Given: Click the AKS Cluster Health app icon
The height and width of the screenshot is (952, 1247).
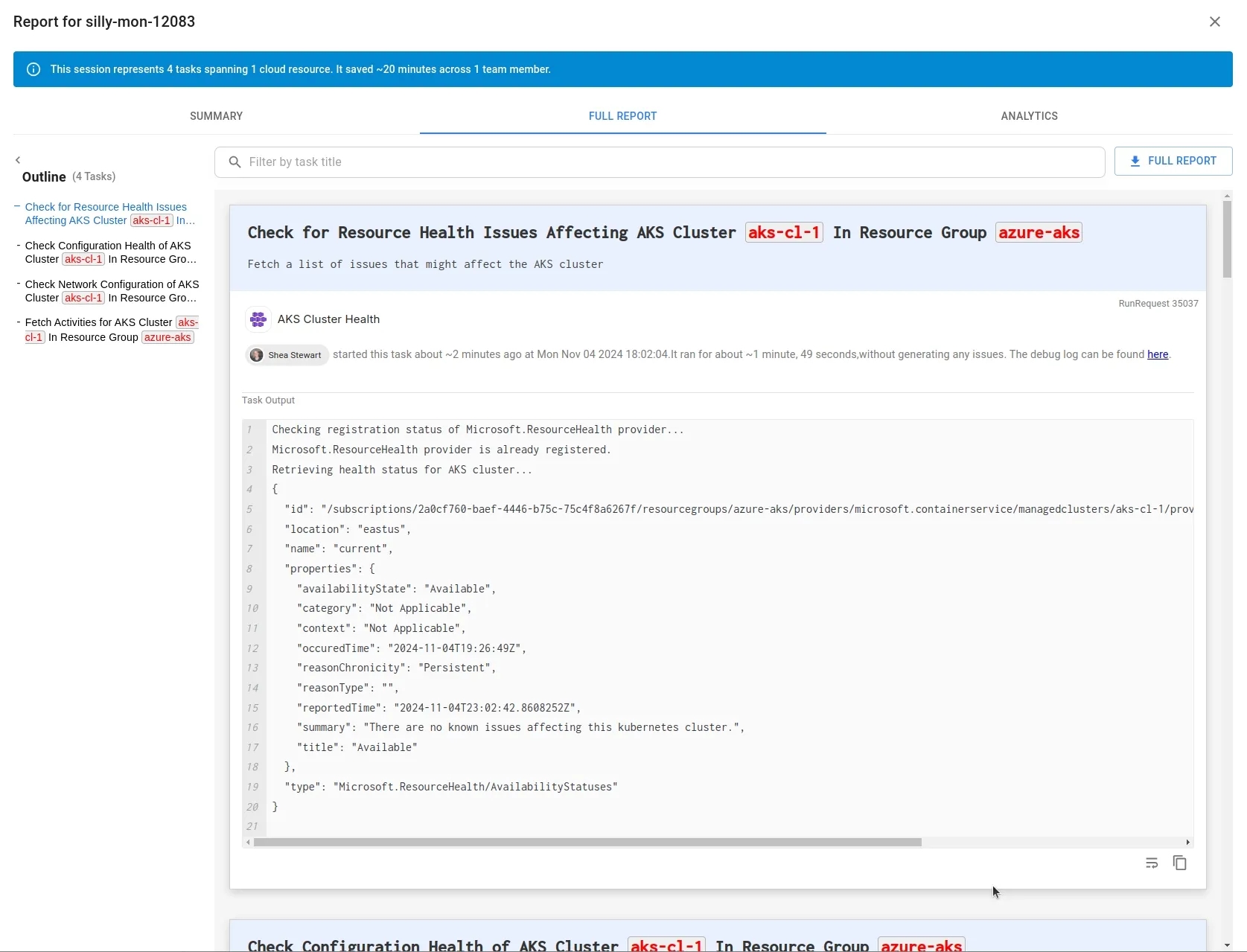Looking at the screenshot, I should pyautogui.click(x=258, y=319).
